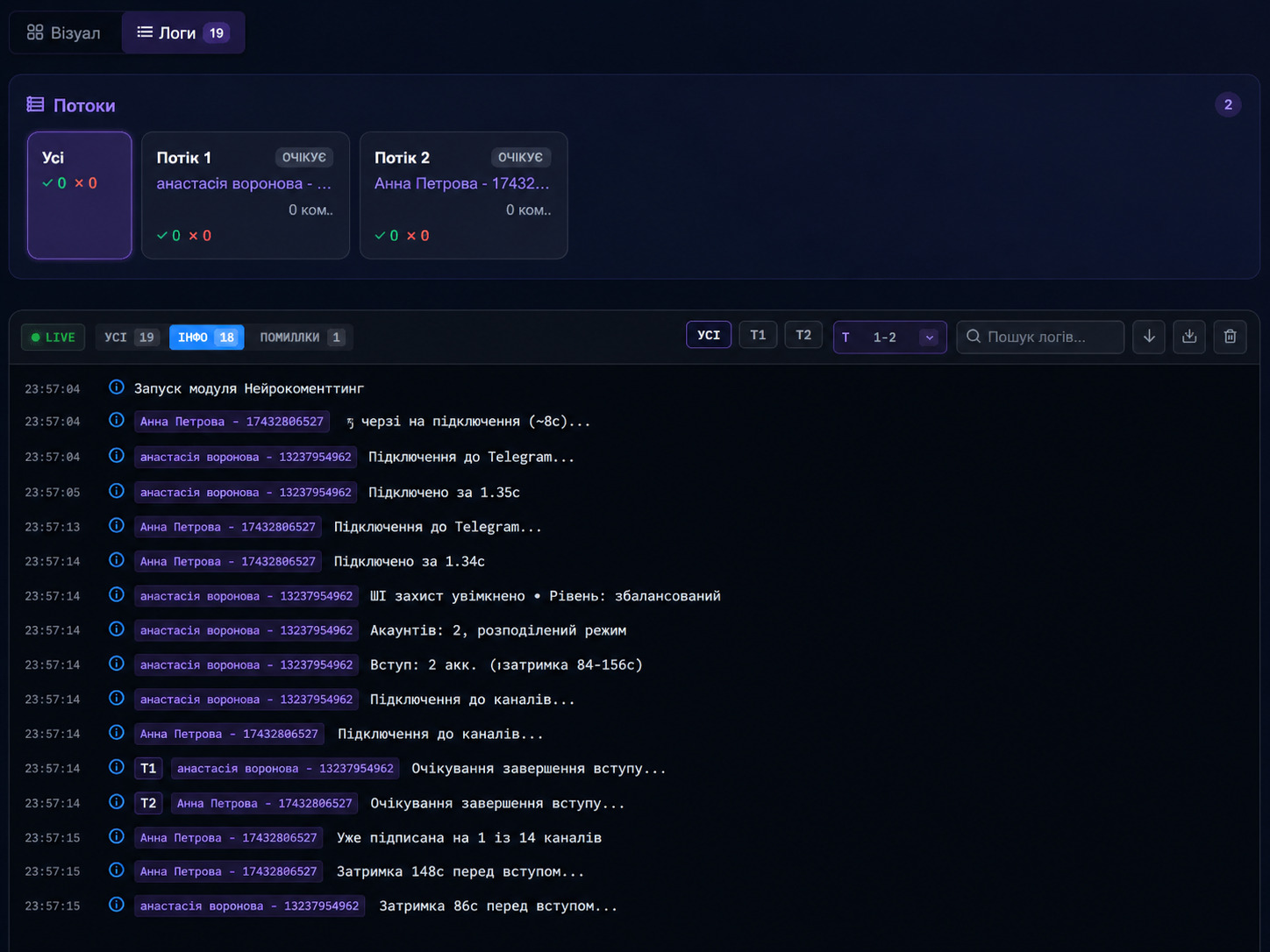Click the list icon on Логи tab

coord(145,32)
